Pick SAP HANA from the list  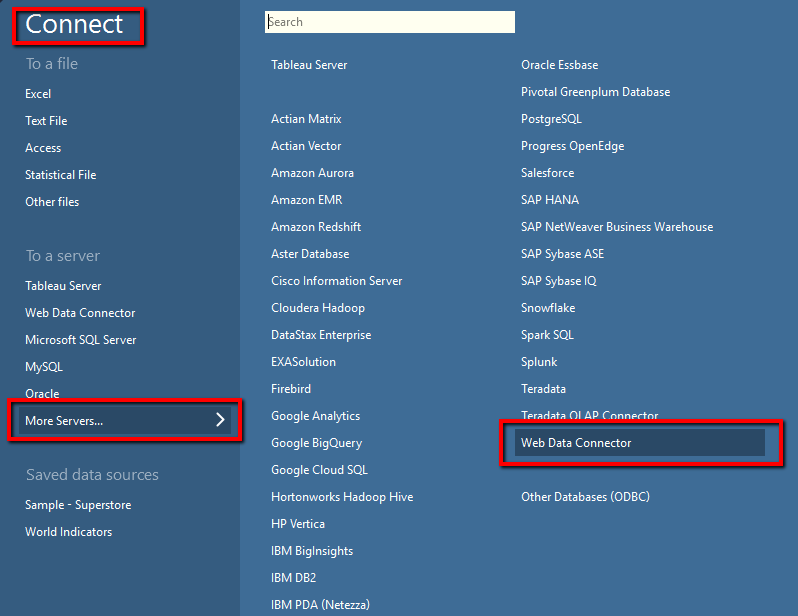pyautogui.click(x=549, y=200)
